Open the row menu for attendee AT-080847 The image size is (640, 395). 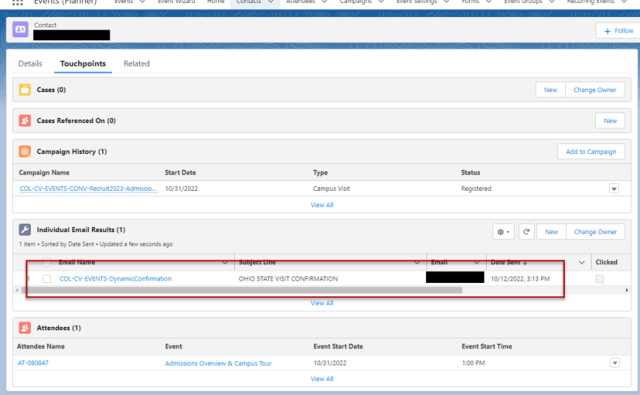coord(615,363)
